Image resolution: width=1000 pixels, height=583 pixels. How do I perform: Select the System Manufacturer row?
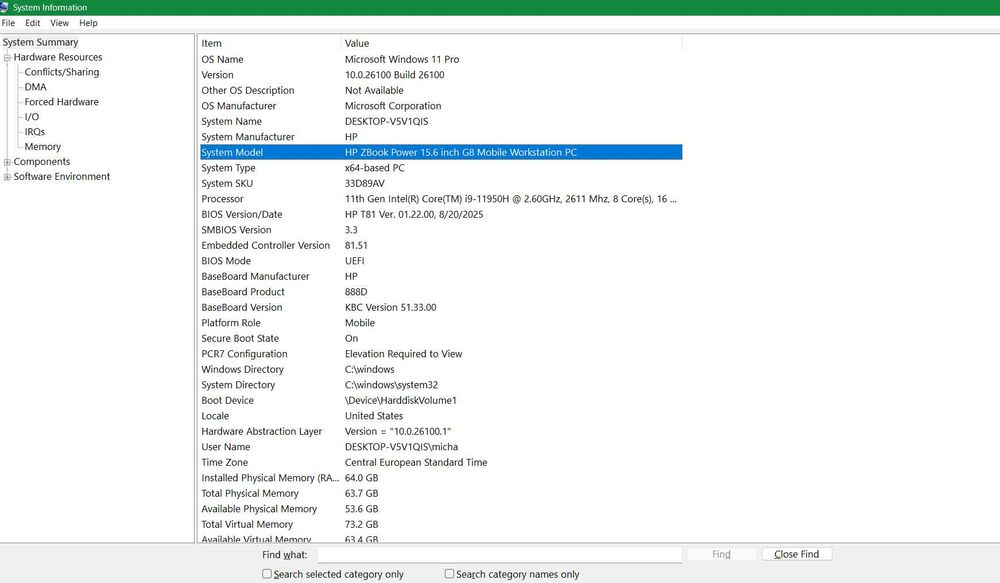[441, 137]
